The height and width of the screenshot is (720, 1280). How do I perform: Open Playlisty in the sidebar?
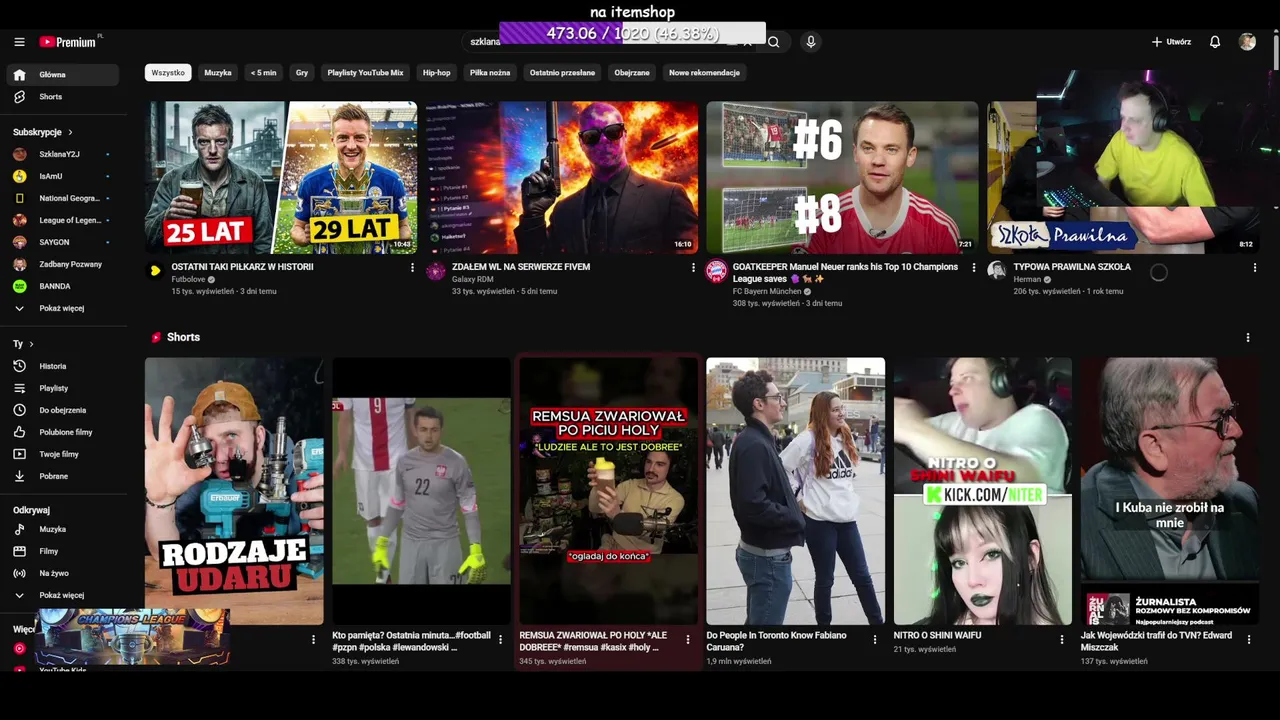tap(62, 388)
